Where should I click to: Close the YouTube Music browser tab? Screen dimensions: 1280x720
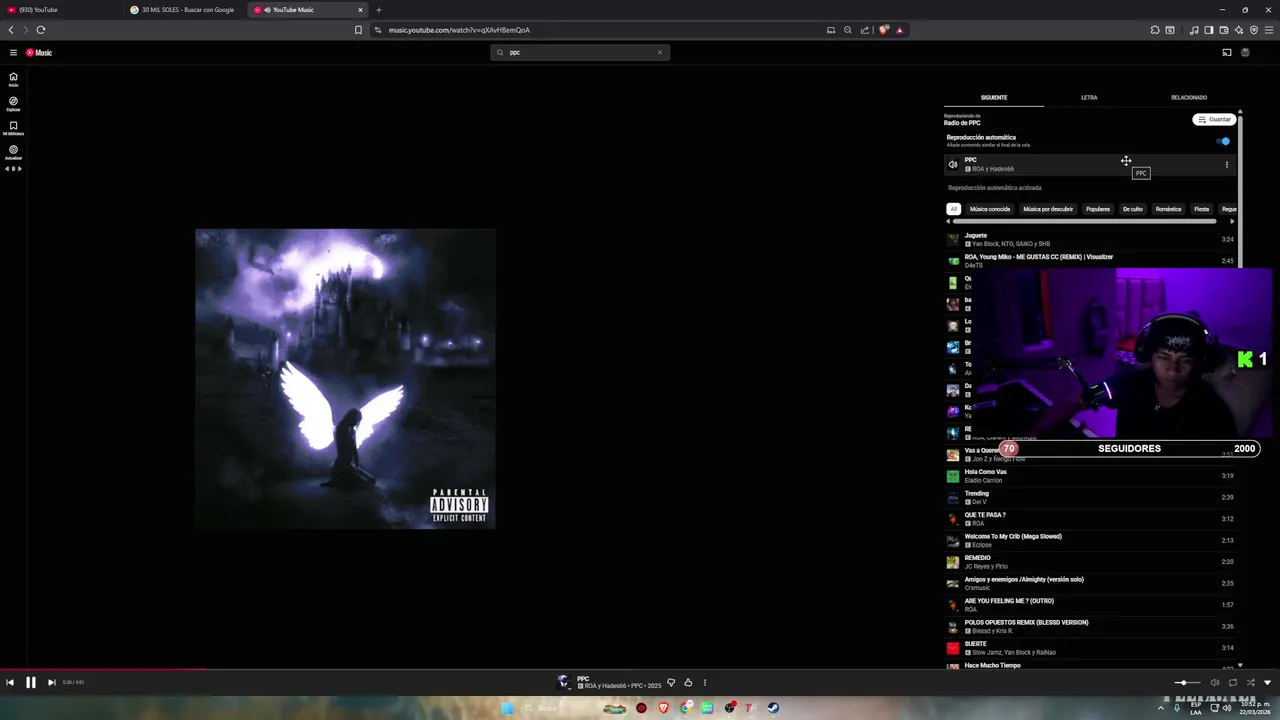(x=360, y=10)
